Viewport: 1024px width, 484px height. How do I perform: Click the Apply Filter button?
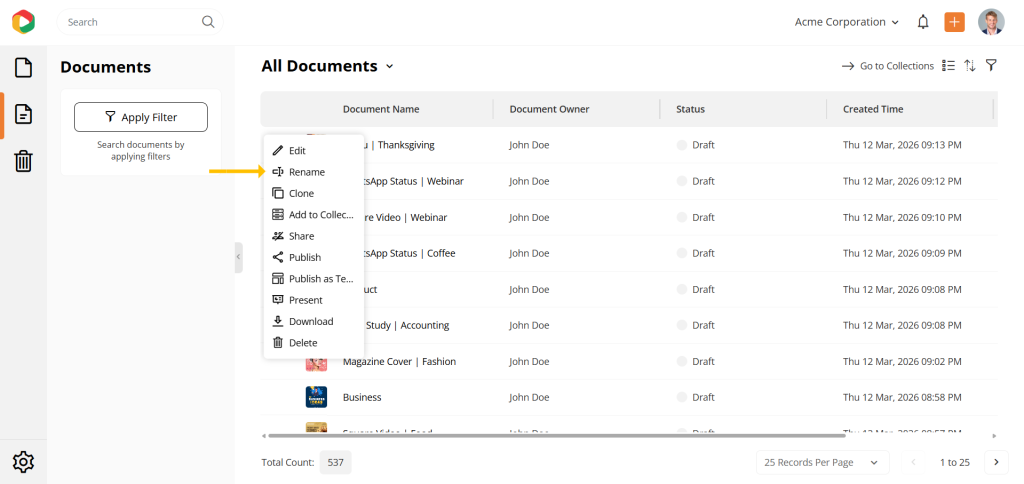141,117
